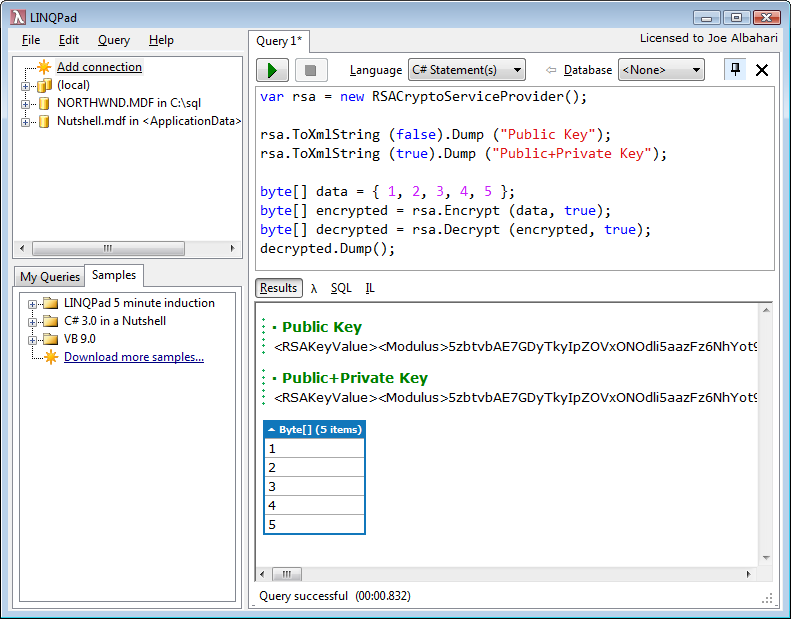This screenshot has height=619, width=791.
Task: Switch to the My Queries tab
Action: (x=49, y=276)
